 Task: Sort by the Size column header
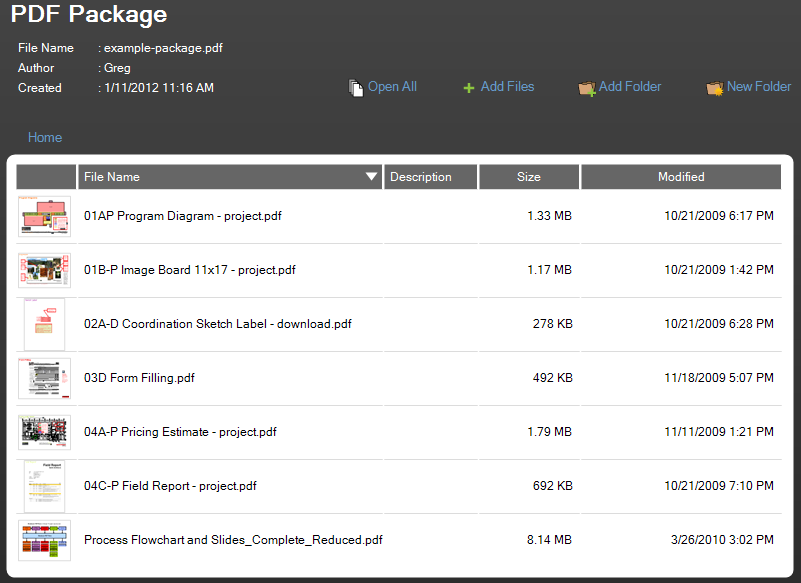click(529, 177)
